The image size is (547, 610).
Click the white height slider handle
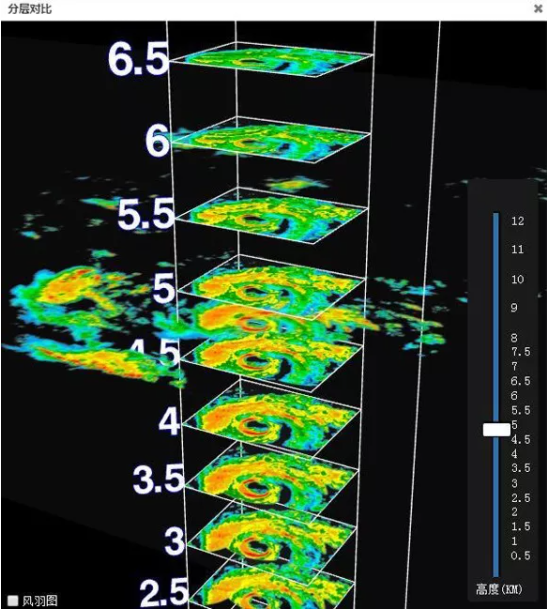coord(496,429)
